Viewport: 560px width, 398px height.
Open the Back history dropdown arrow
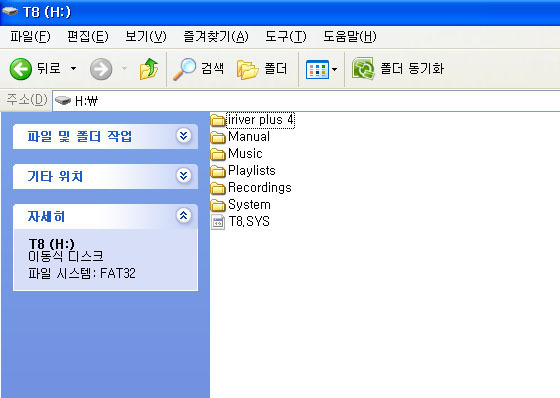coord(73,68)
